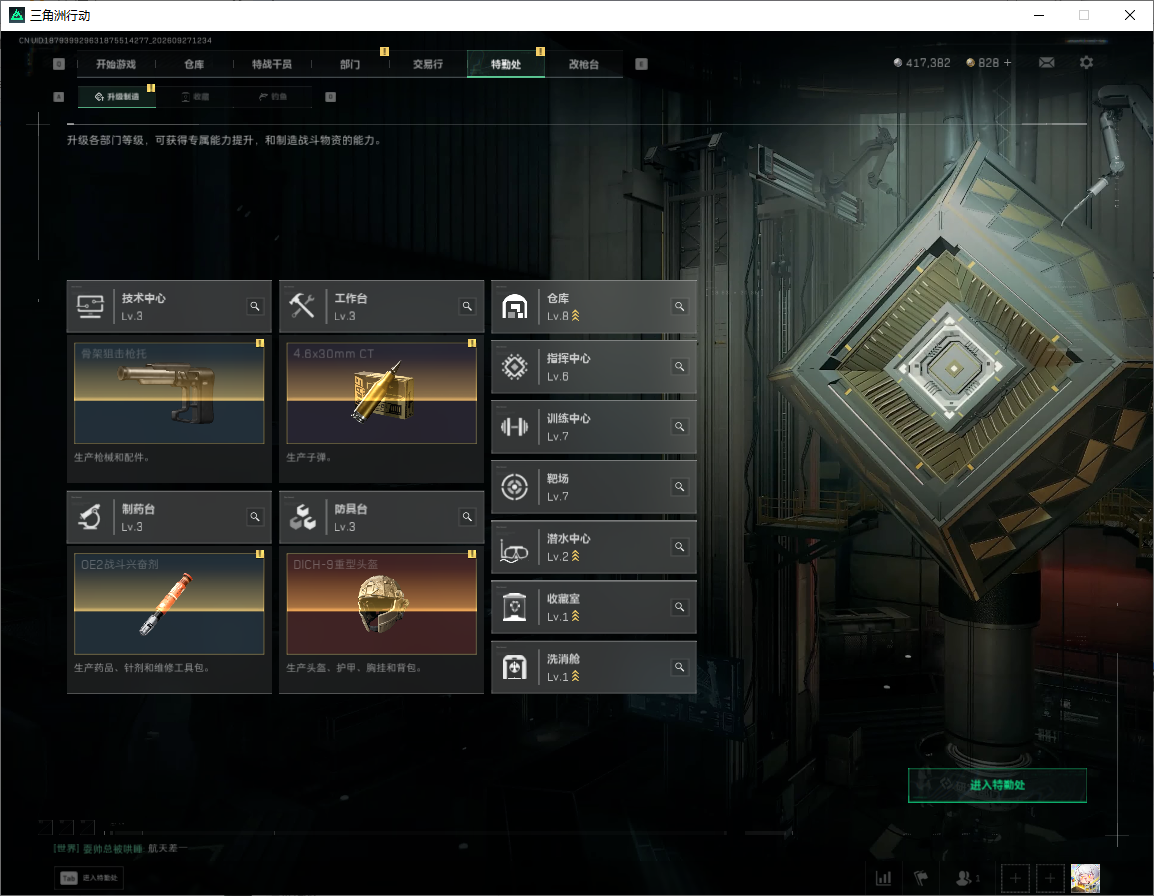Screen dimensions: 1154x896
Task: Inspect 训练中心 with its magnifier icon
Action: tap(679, 427)
